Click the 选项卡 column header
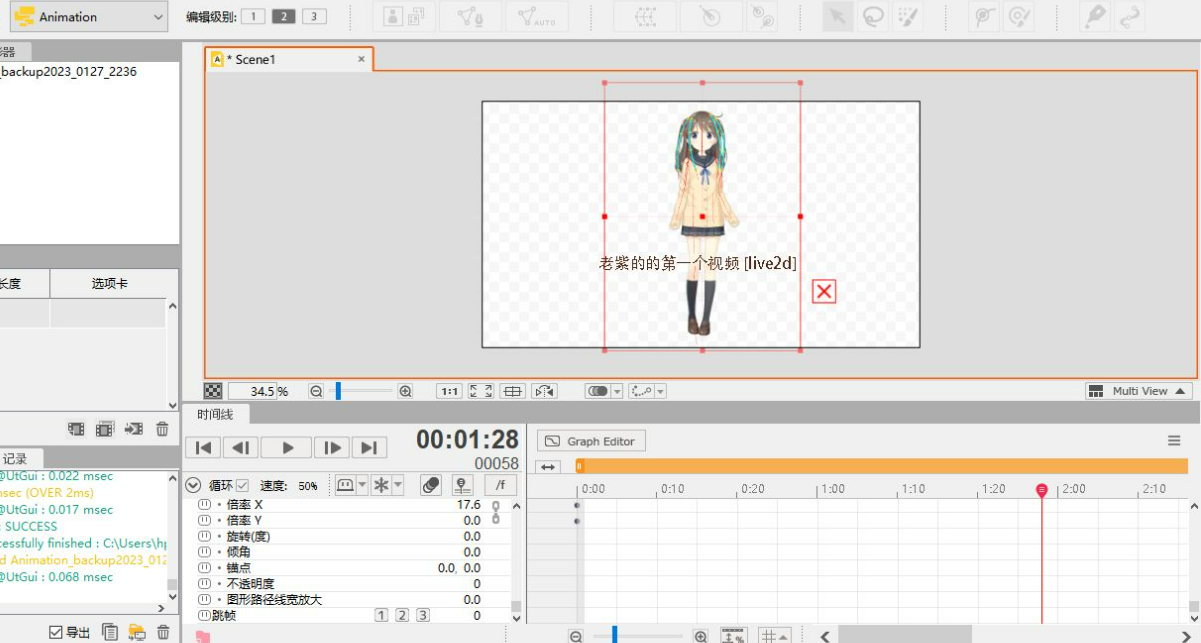Screen dimensions: 1201x643 coord(110,284)
